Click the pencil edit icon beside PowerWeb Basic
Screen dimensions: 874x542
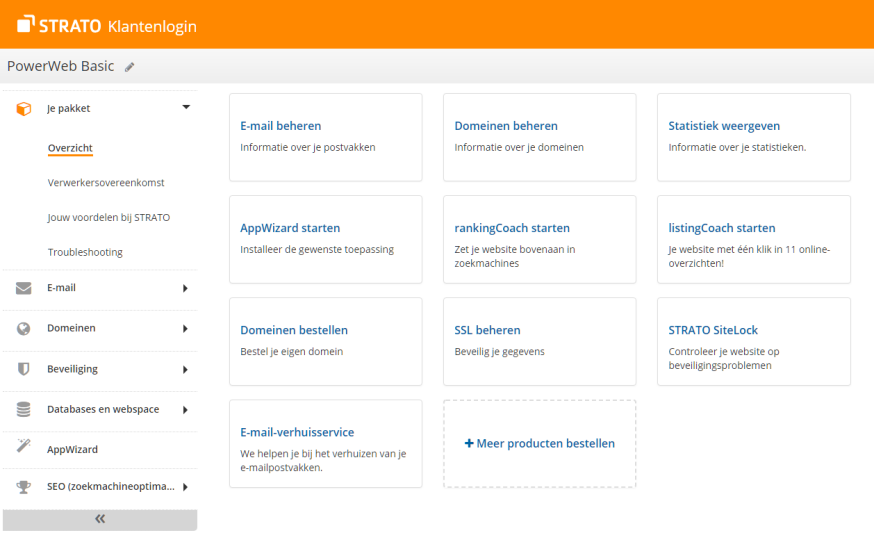point(129,67)
